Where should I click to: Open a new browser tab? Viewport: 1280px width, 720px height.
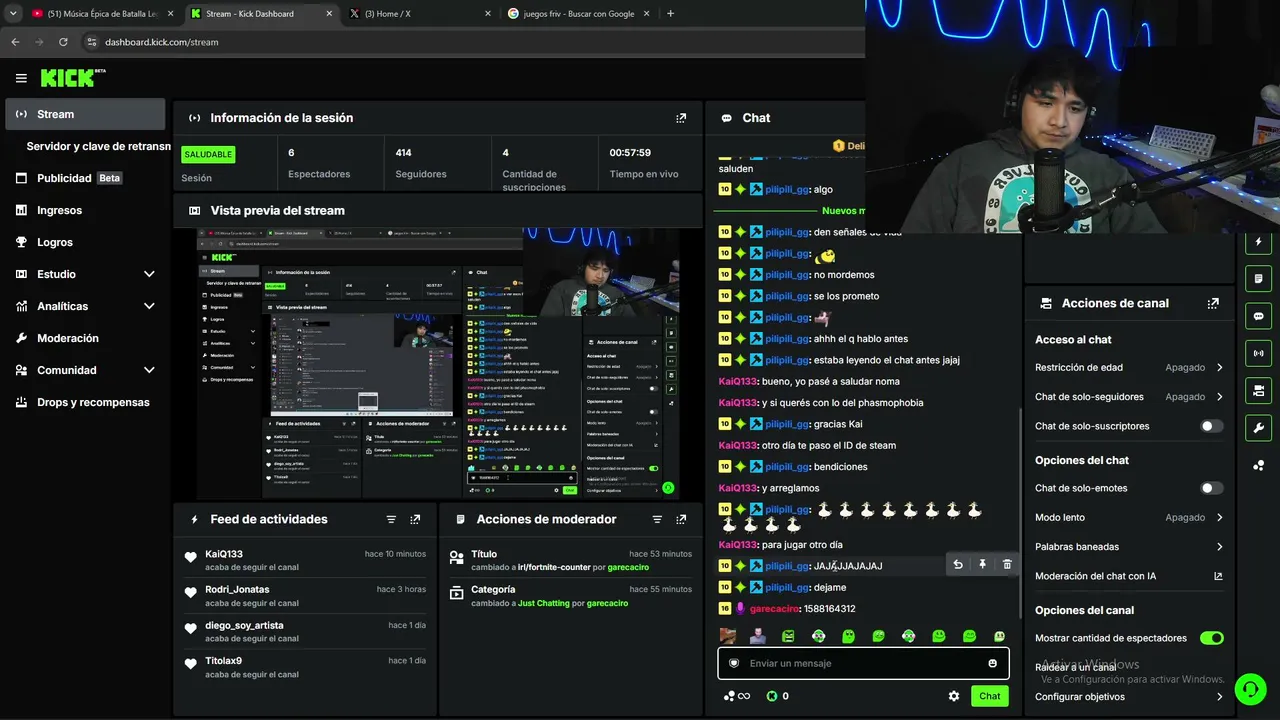[x=670, y=14]
